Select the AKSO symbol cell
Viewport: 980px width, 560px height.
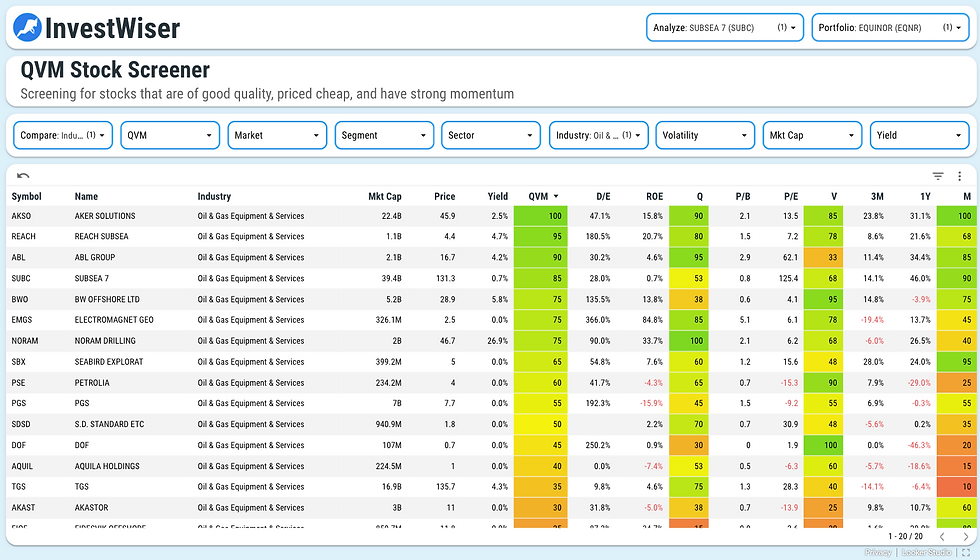tap(21, 216)
